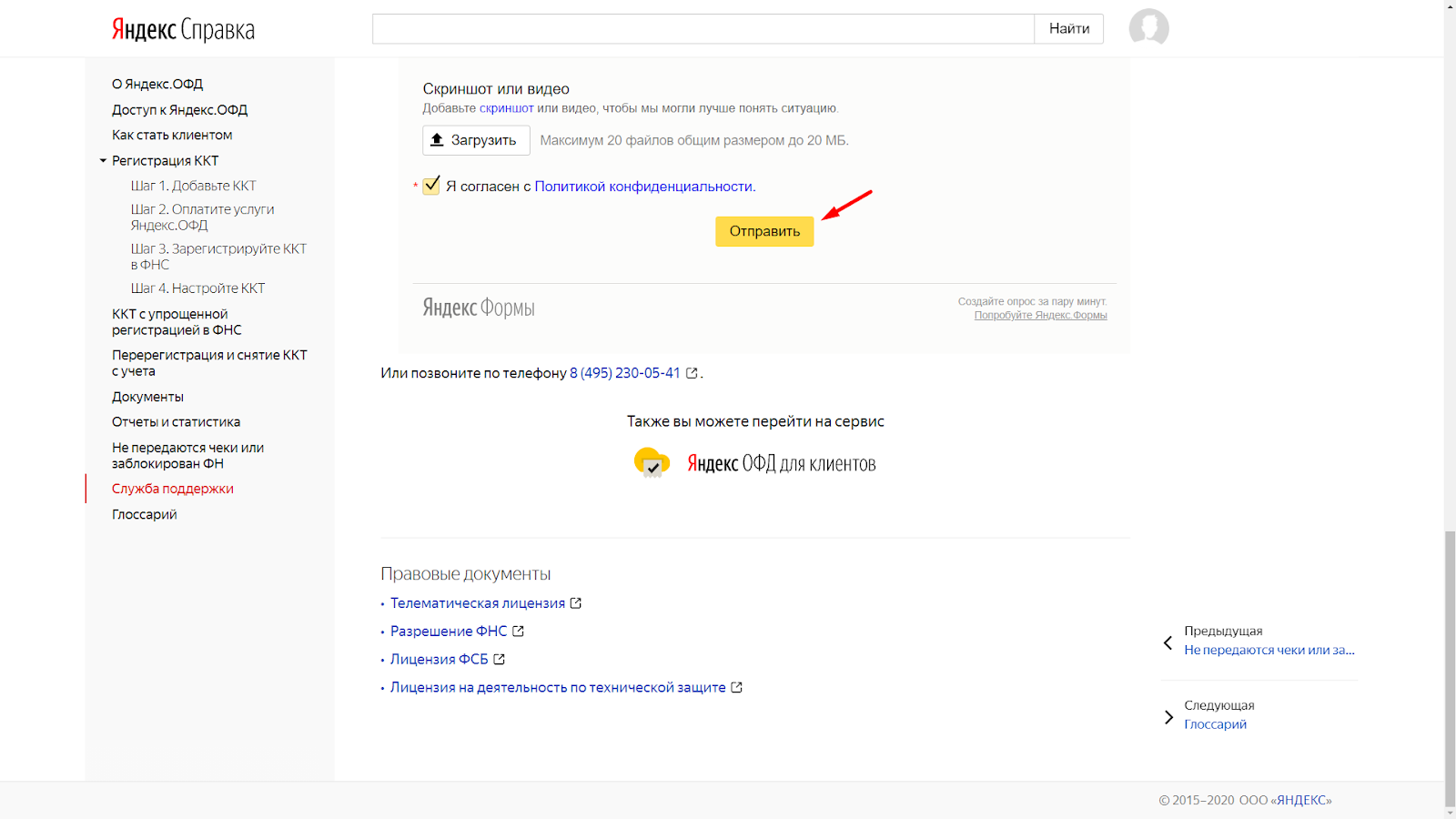Click the Яндекс Формы logo
1456x819 pixels.
point(479,308)
